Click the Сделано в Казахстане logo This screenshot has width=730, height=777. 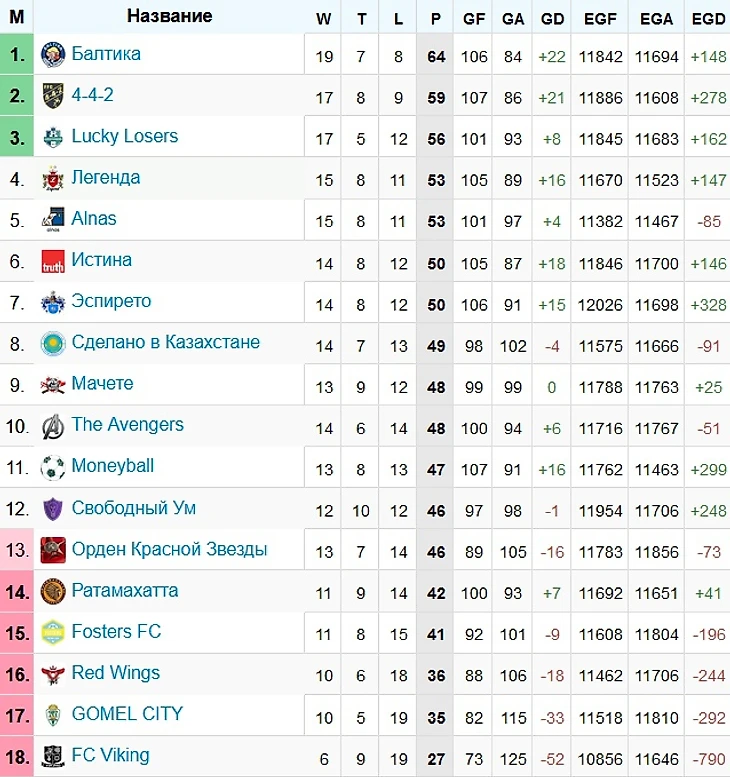[x=52, y=344]
